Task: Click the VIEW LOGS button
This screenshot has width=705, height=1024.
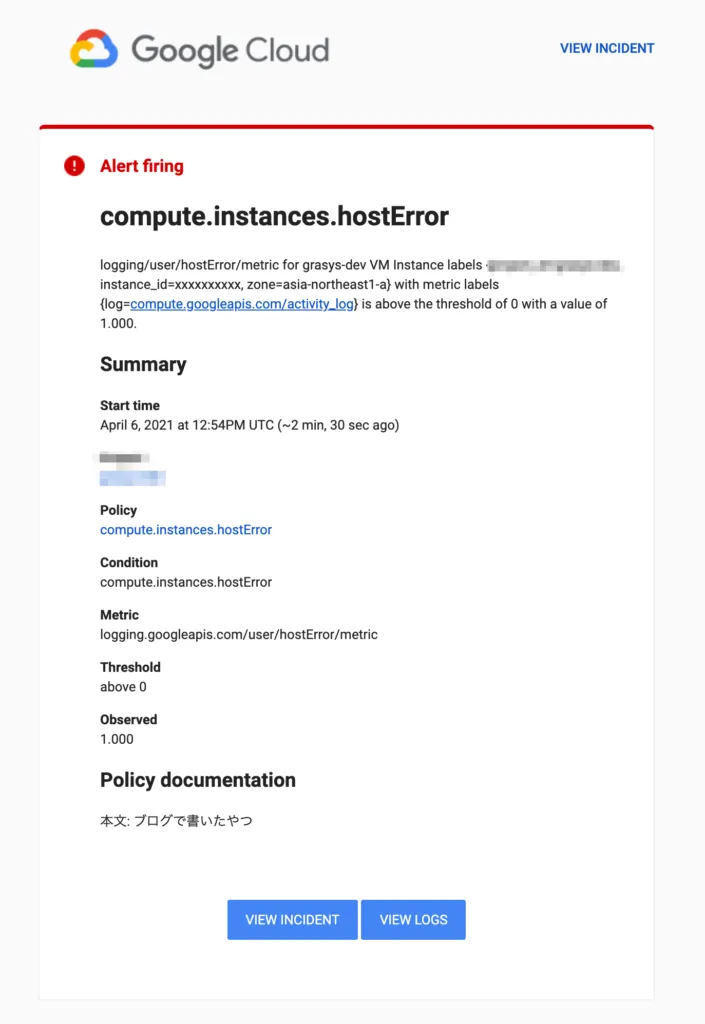Action: (413, 920)
